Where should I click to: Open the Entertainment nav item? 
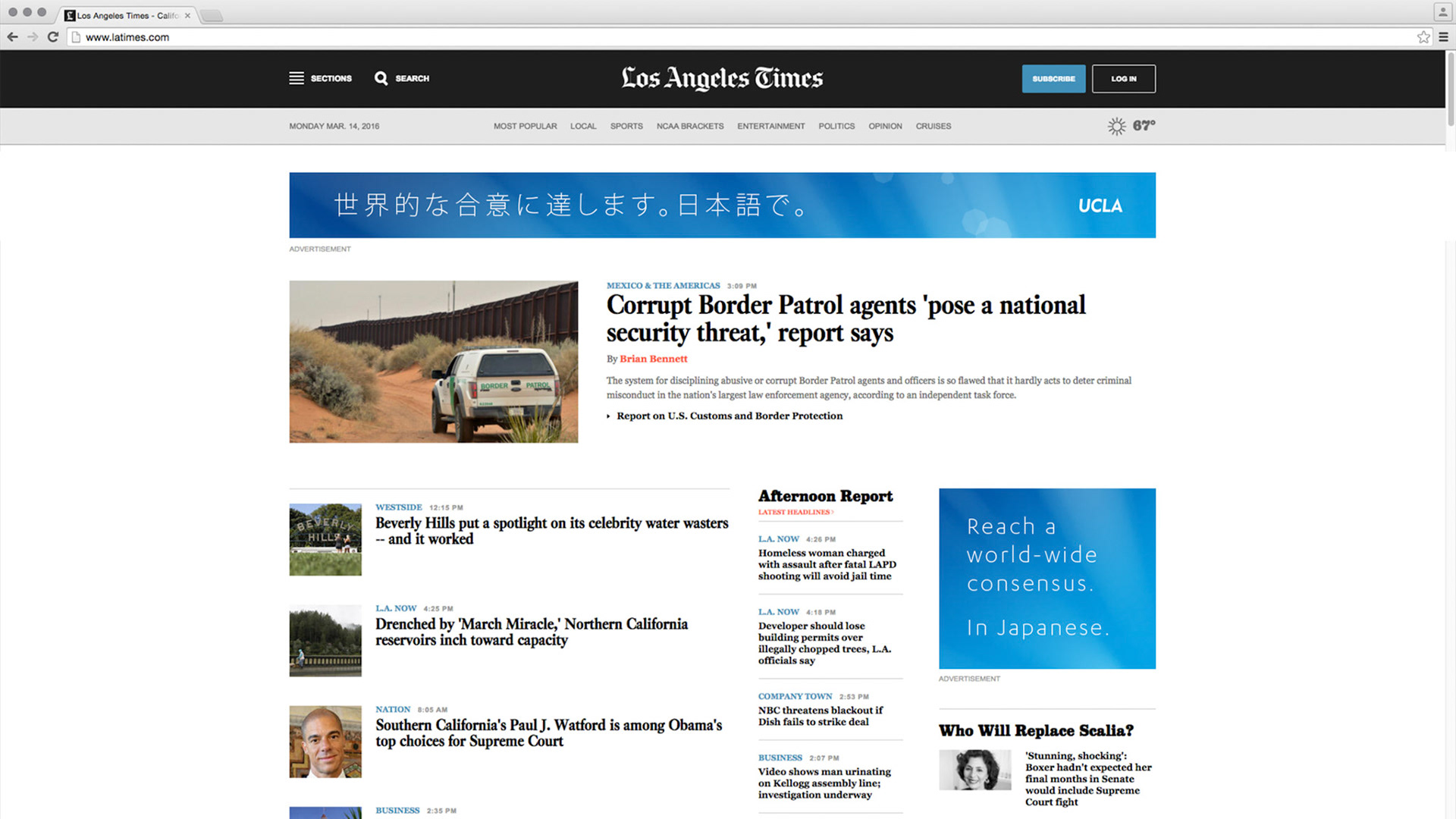tap(770, 126)
